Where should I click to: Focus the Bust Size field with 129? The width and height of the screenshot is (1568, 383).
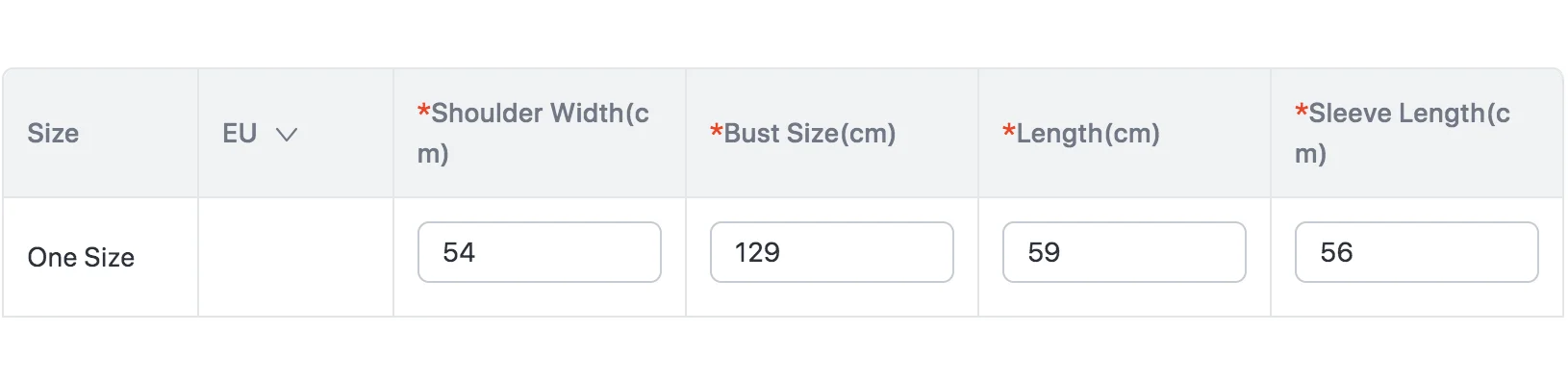(x=832, y=252)
